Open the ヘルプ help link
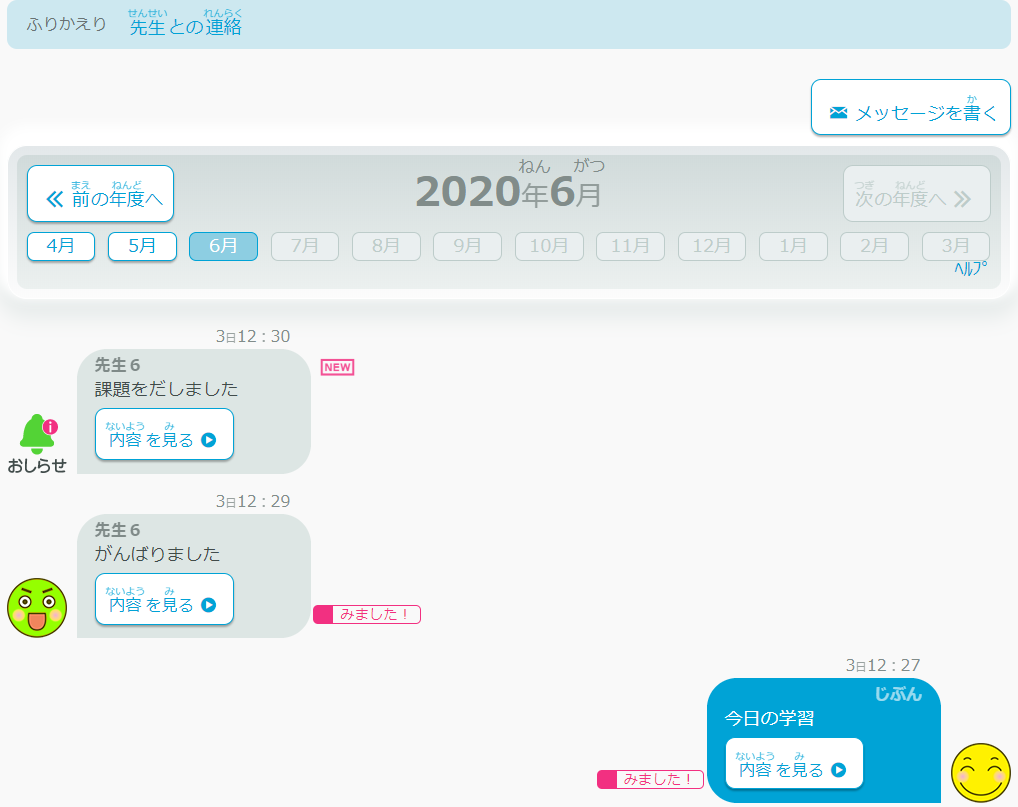This screenshot has height=807, width=1018. [x=971, y=268]
